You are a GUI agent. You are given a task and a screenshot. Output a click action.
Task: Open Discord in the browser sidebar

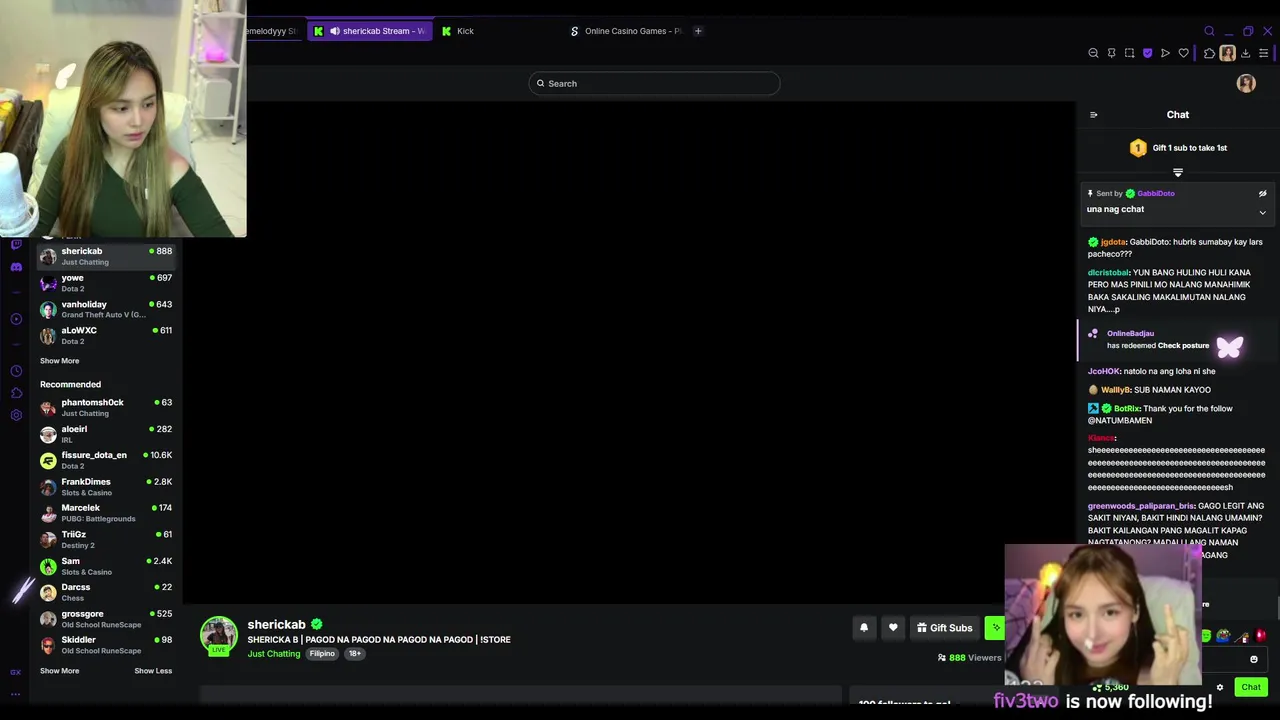(16, 267)
